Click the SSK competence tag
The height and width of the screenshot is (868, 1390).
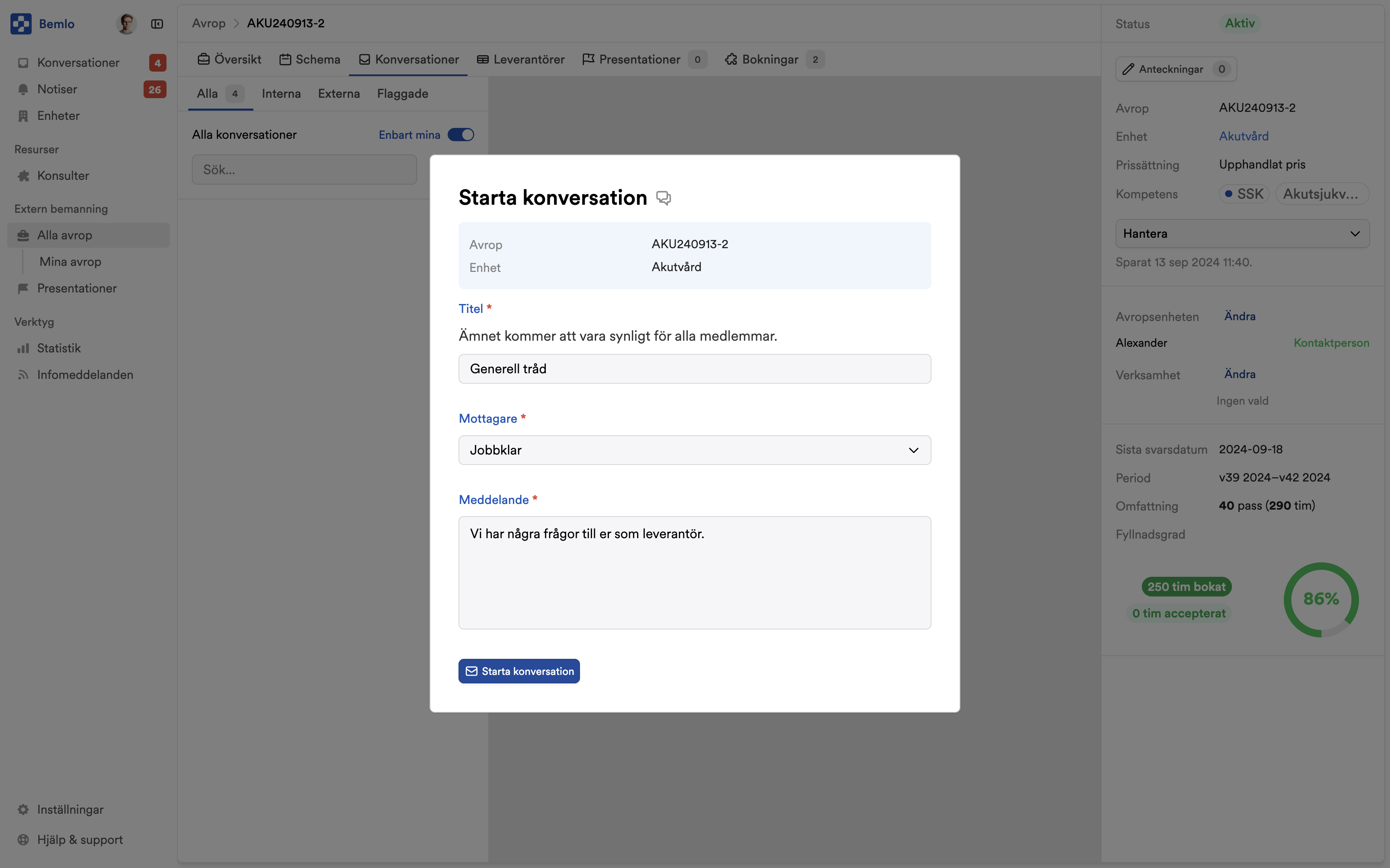[1244, 194]
